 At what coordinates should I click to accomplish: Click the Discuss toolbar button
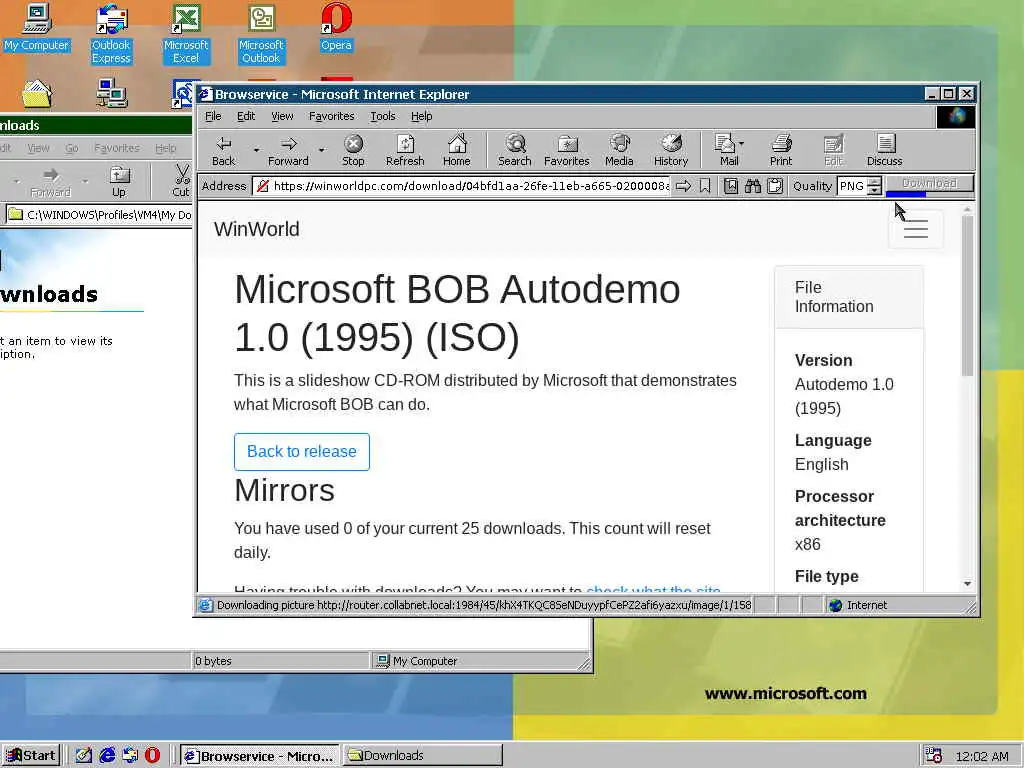coord(885,151)
